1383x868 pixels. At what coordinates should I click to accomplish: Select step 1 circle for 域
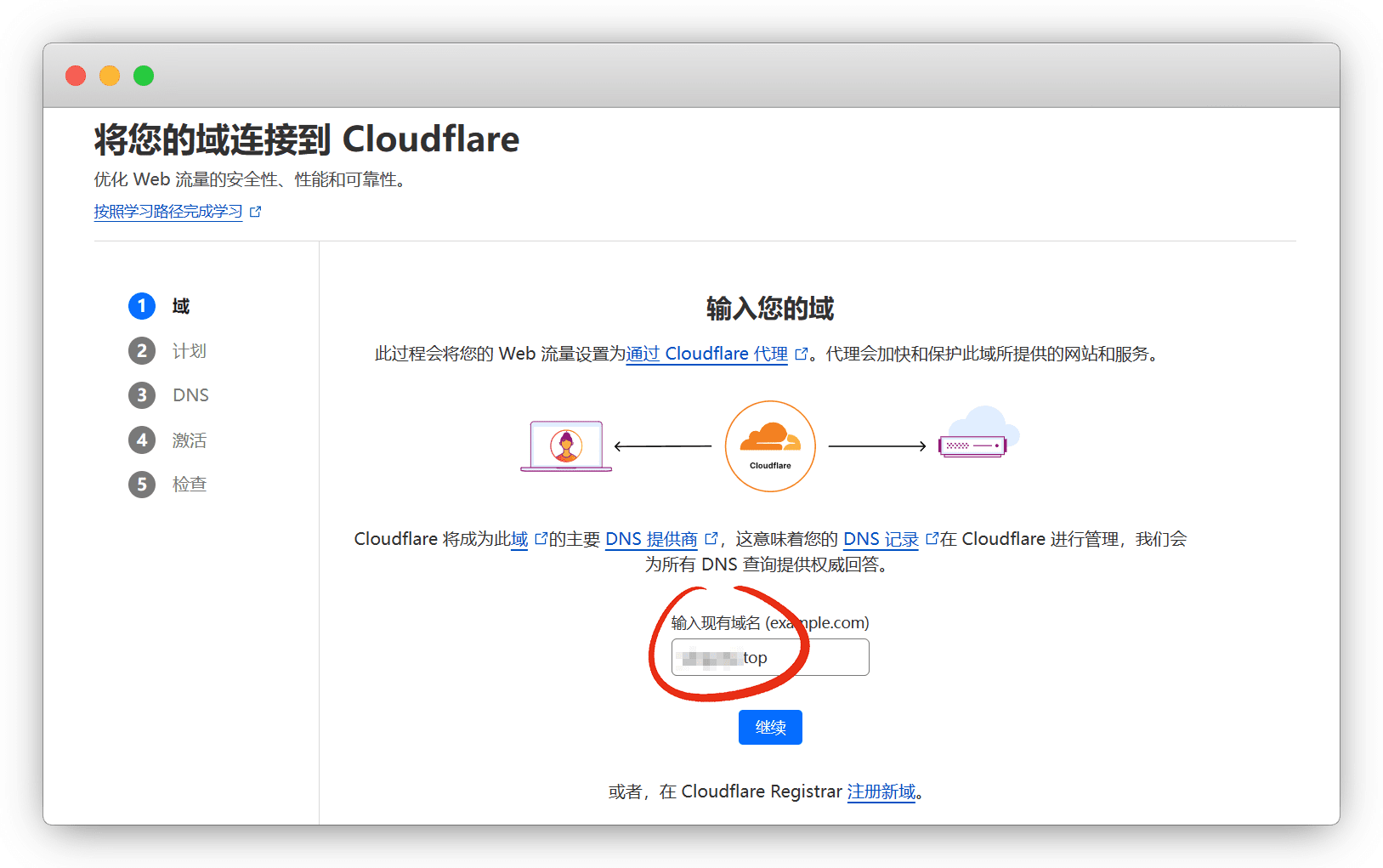pyautogui.click(x=142, y=306)
